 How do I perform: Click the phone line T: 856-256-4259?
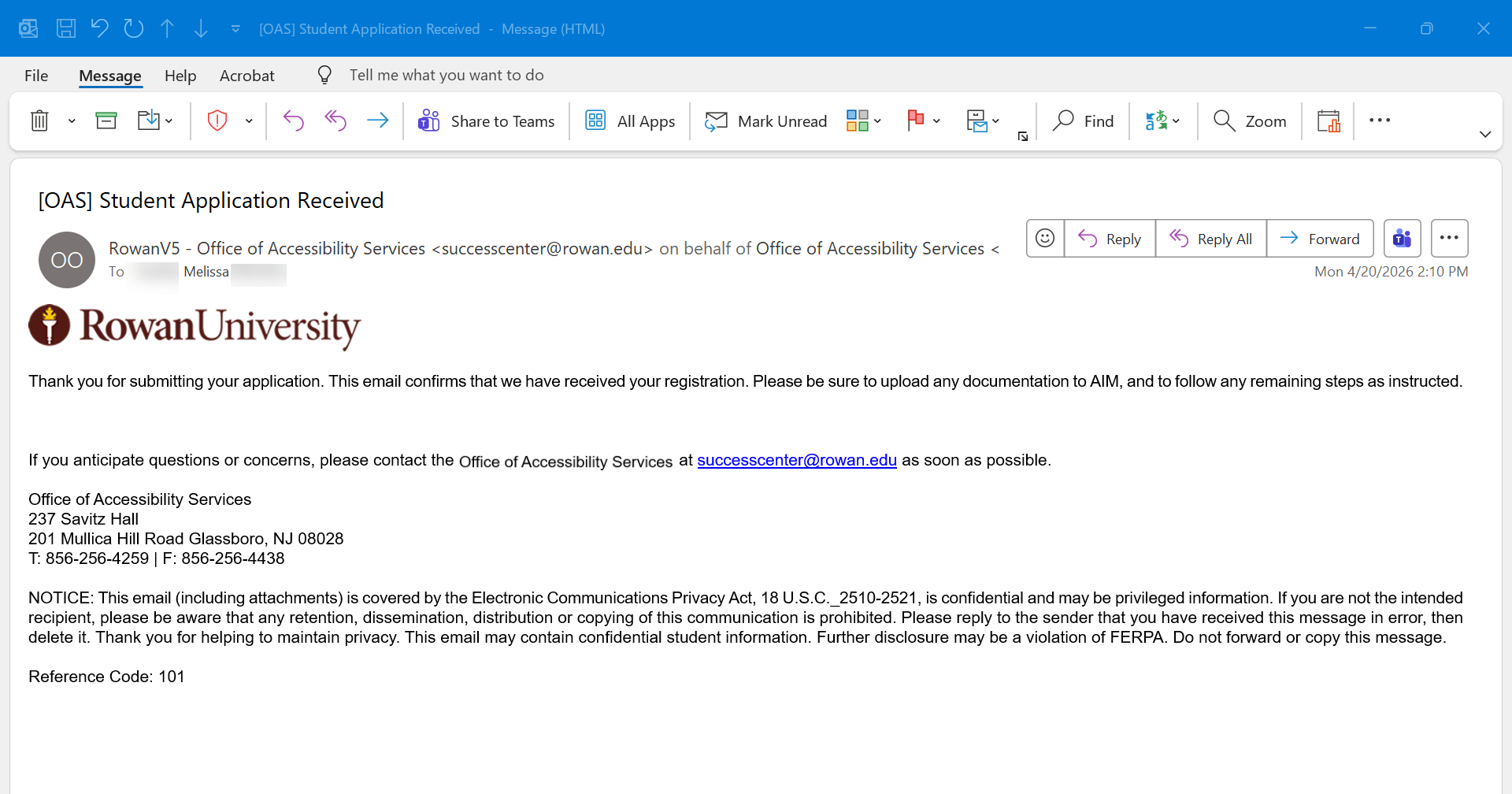pos(89,558)
